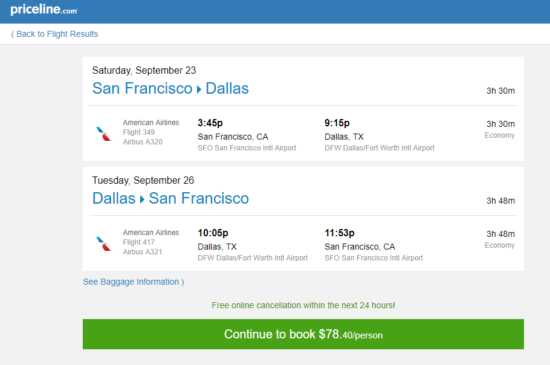Click the Tuesday, September 26 date label
The image size is (550, 365).
[143, 181]
